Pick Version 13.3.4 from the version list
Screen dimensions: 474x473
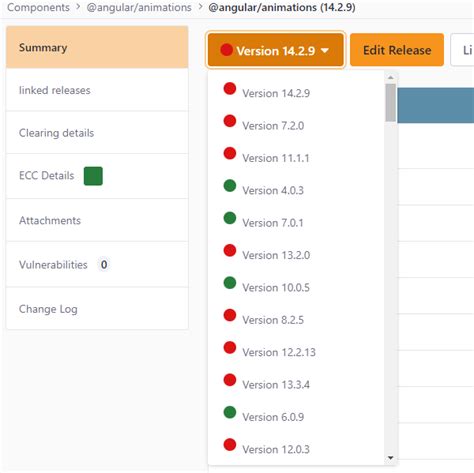click(276, 384)
